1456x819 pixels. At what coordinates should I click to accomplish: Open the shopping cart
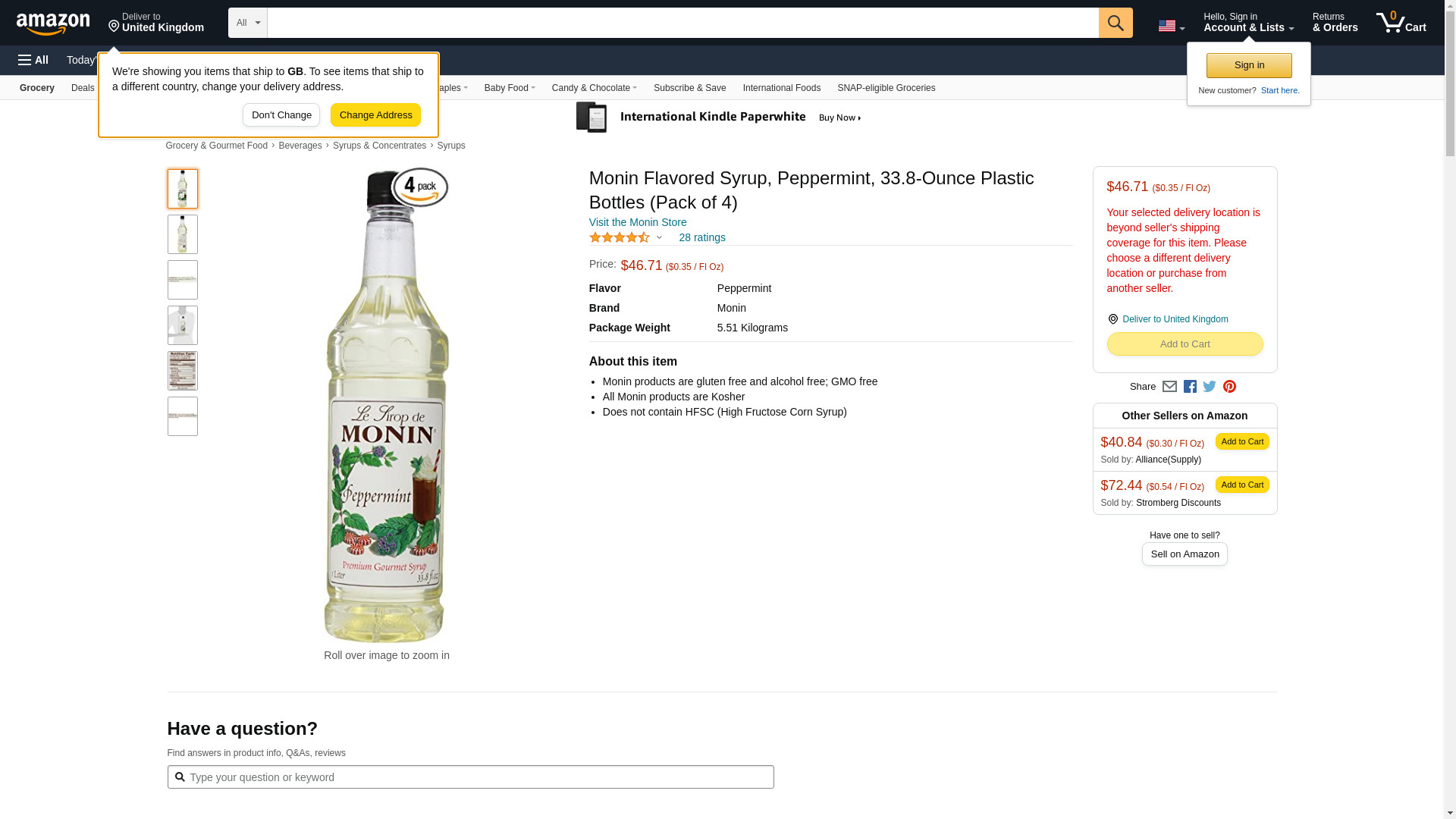[1401, 23]
